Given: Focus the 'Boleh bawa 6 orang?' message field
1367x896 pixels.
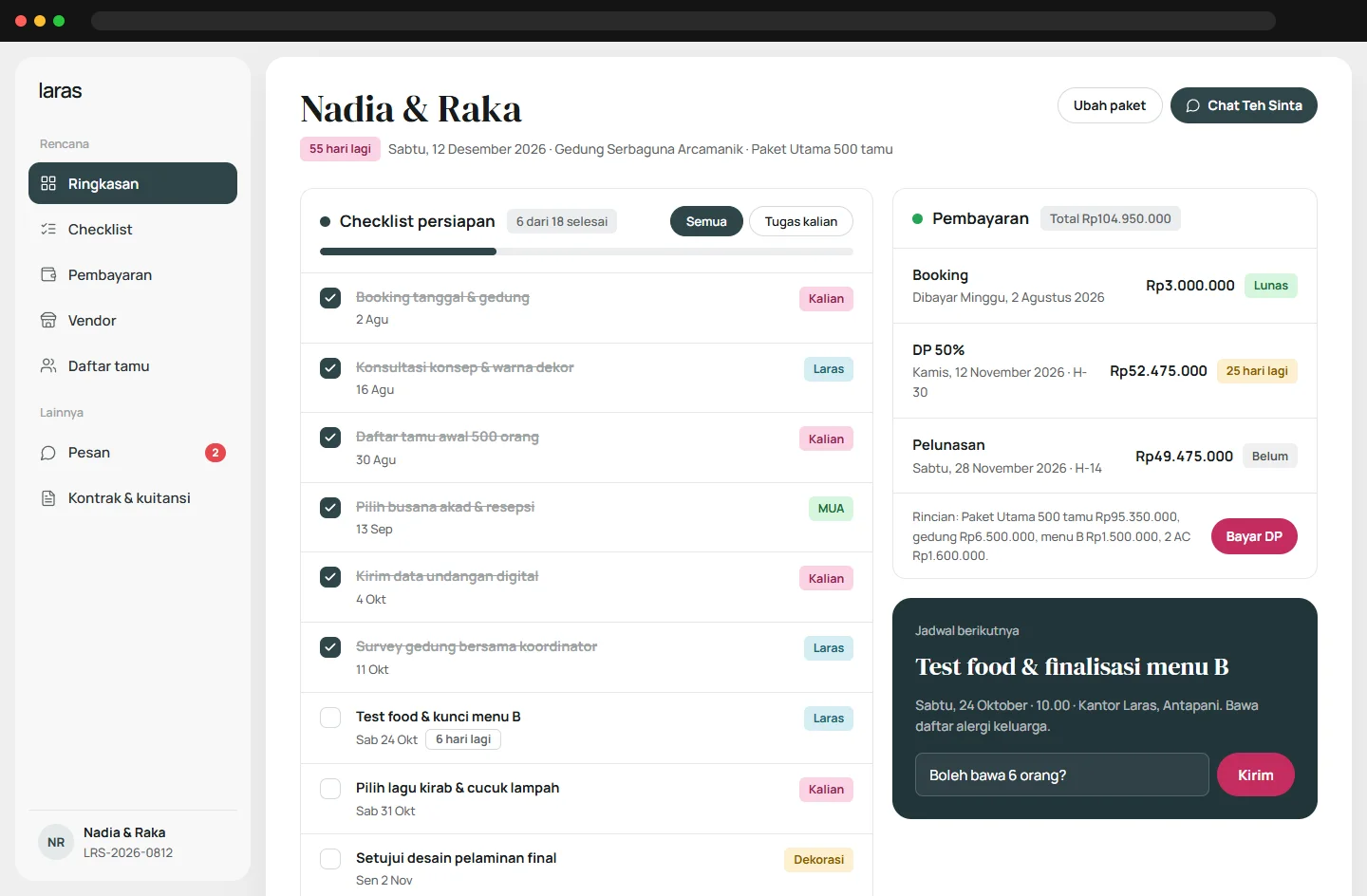Looking at the screenshot, I should (x=1062, y=775).
